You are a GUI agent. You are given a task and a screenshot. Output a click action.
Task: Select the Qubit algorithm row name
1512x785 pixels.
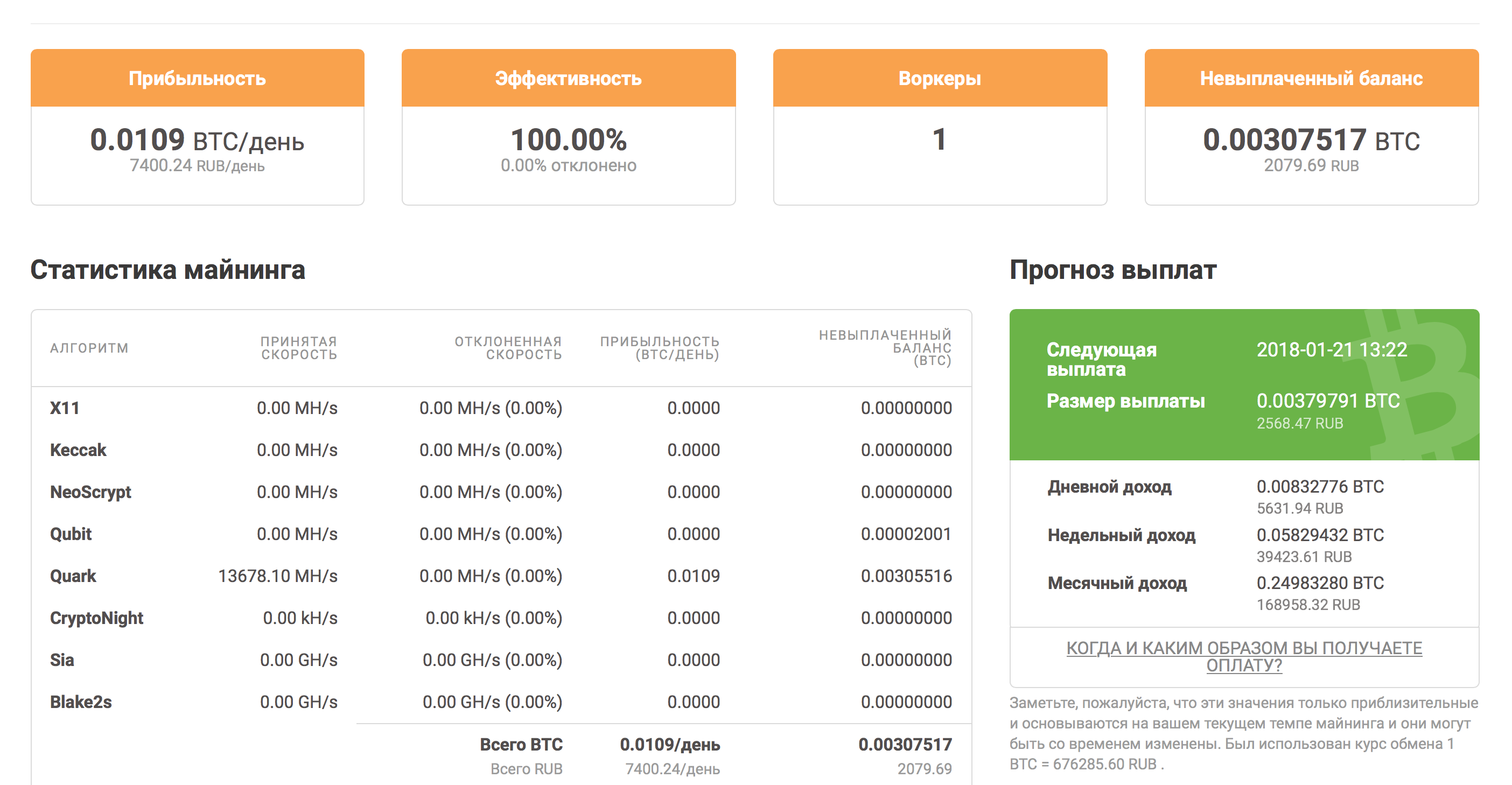pos(71,535)
